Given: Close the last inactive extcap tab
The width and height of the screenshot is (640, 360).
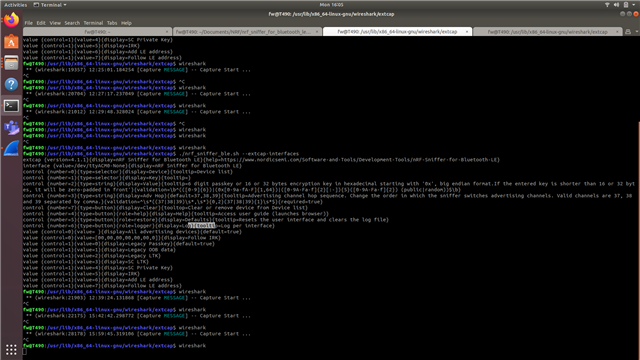Looking at the screenshot, I should click(x=617, y=31).
